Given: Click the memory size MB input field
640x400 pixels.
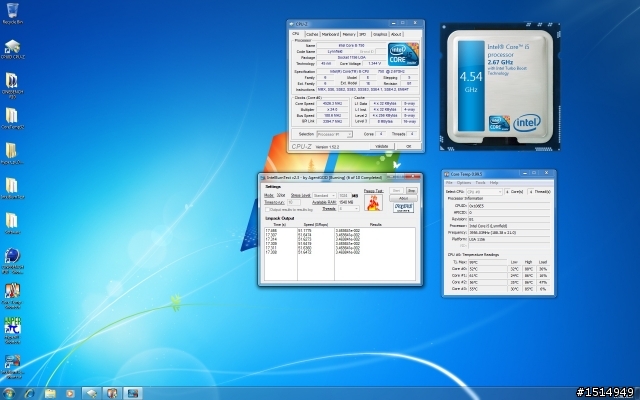Looking at the screenshot, I should pos(344,196).
